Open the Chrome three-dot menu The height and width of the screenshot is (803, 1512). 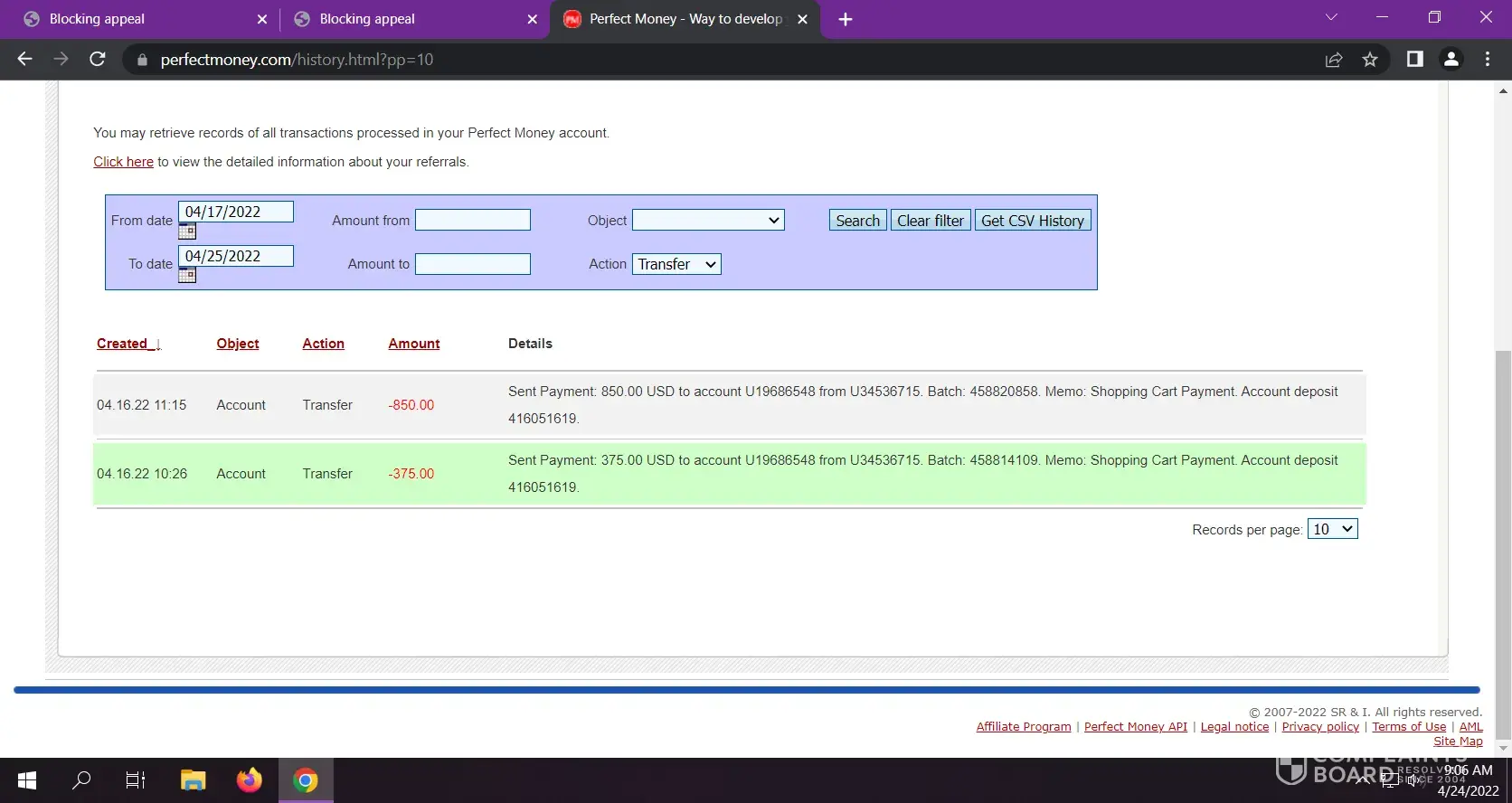coord(1488,60)
